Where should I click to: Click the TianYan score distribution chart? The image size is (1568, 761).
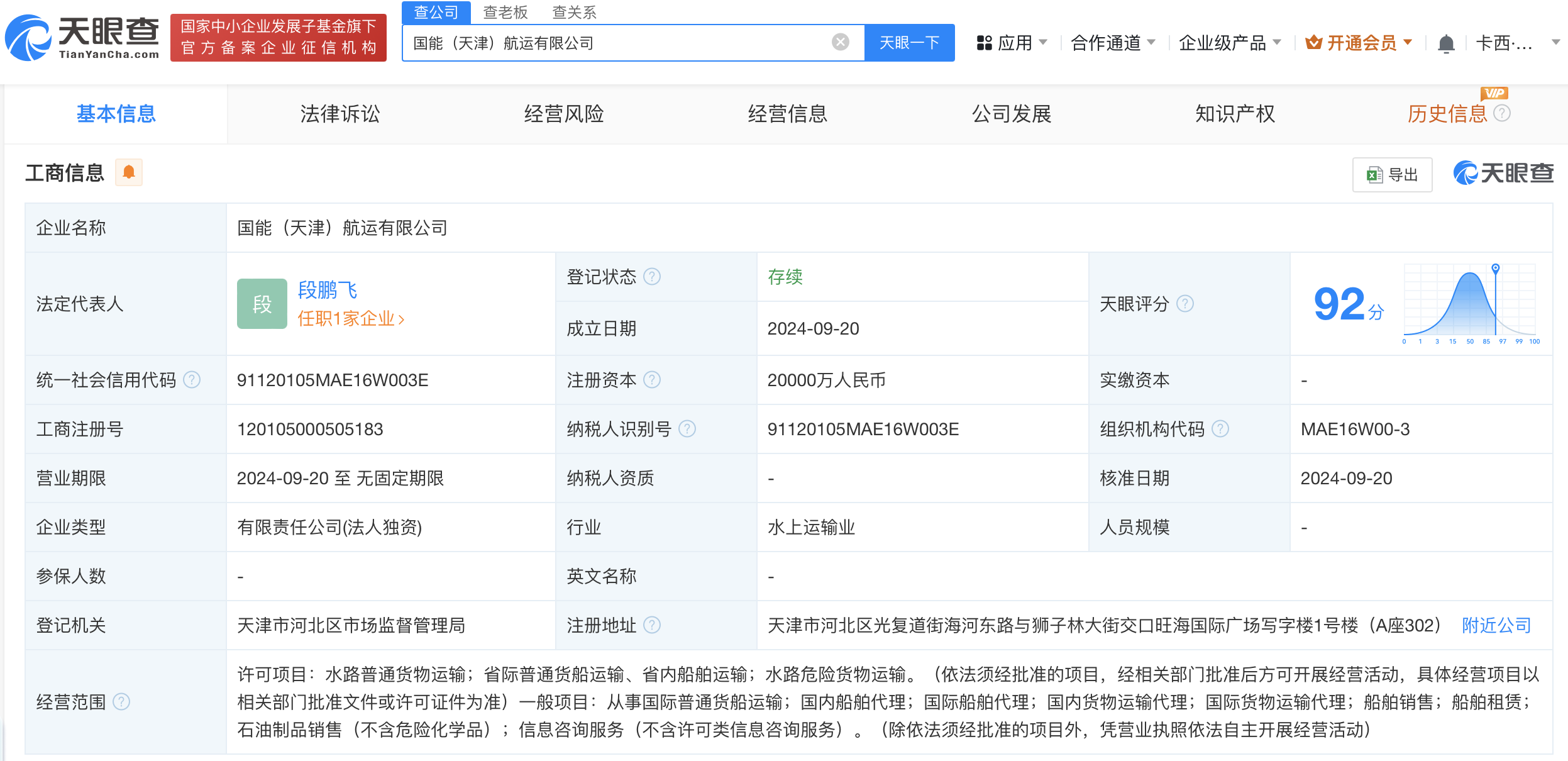pos(1471,304)
